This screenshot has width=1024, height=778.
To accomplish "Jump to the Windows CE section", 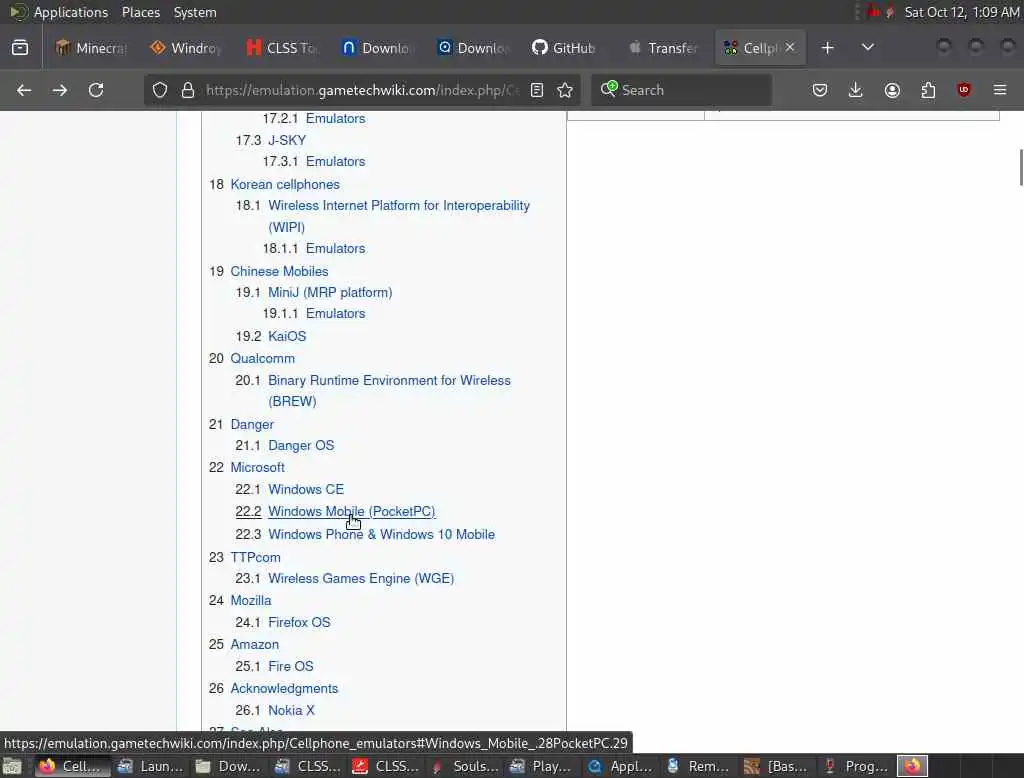I will pyautogui.click(x=306, y=489).
